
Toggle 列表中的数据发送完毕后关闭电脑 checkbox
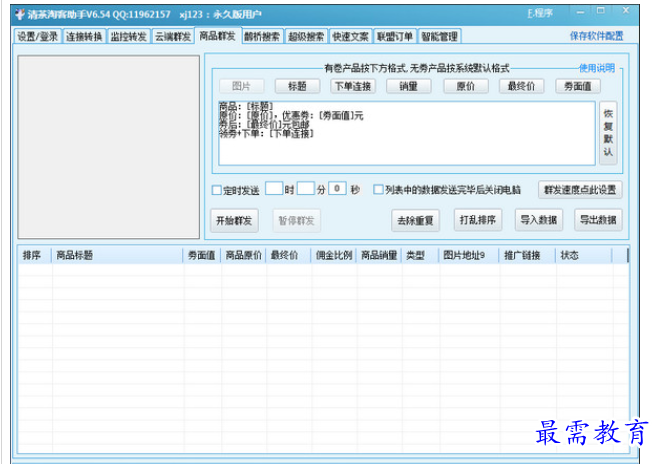378,190
